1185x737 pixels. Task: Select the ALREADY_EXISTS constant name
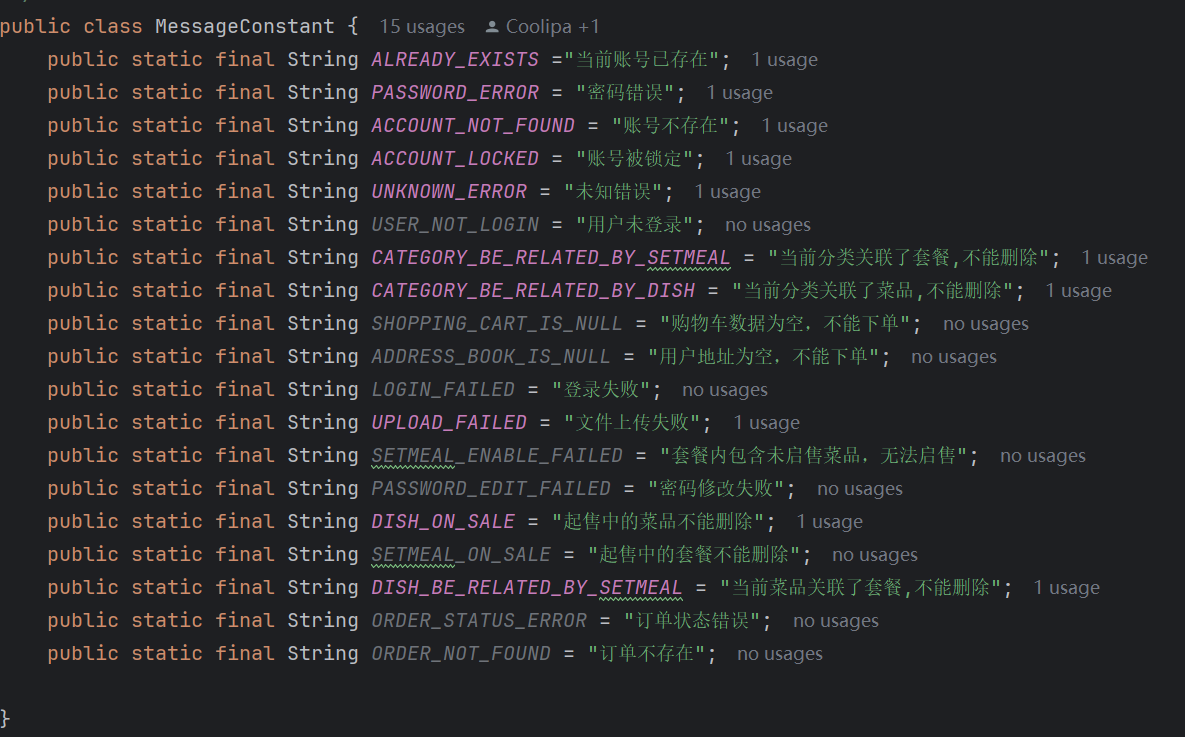coord(455,60)
